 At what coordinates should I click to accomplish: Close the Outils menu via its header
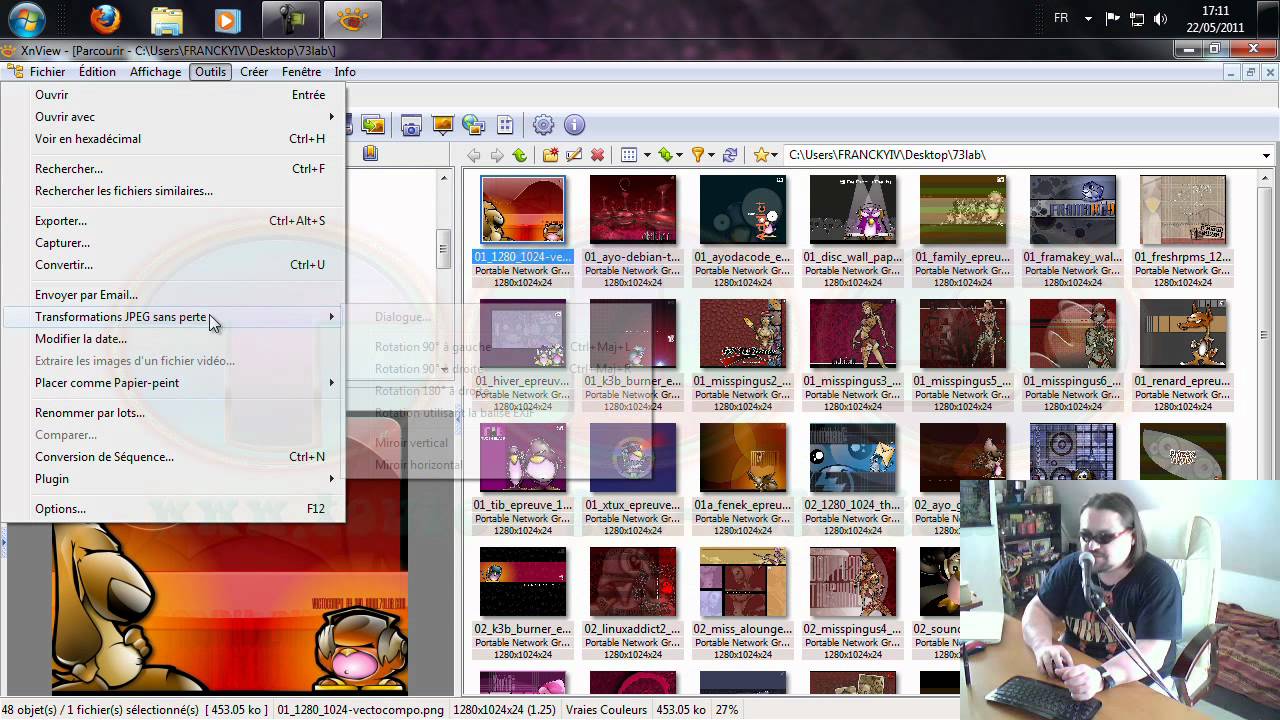pyautogui.click(x=211, y=72)
